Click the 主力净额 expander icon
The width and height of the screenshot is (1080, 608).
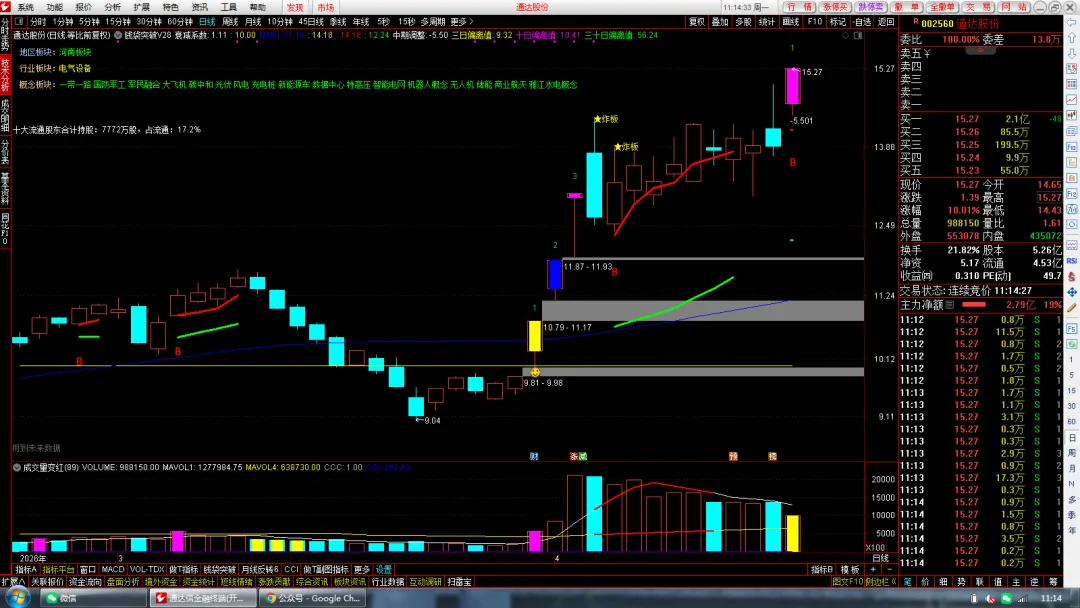[950, 304]
